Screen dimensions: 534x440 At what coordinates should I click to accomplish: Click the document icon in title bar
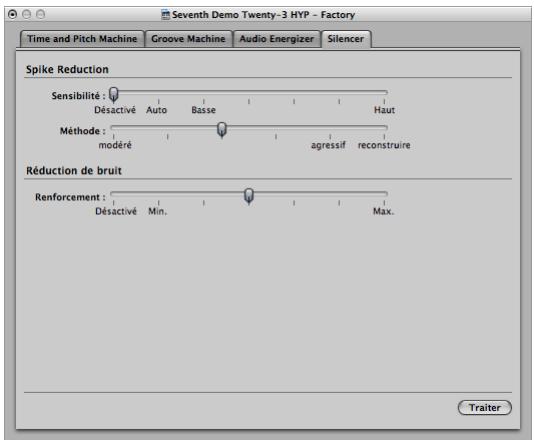coord(166,15)
